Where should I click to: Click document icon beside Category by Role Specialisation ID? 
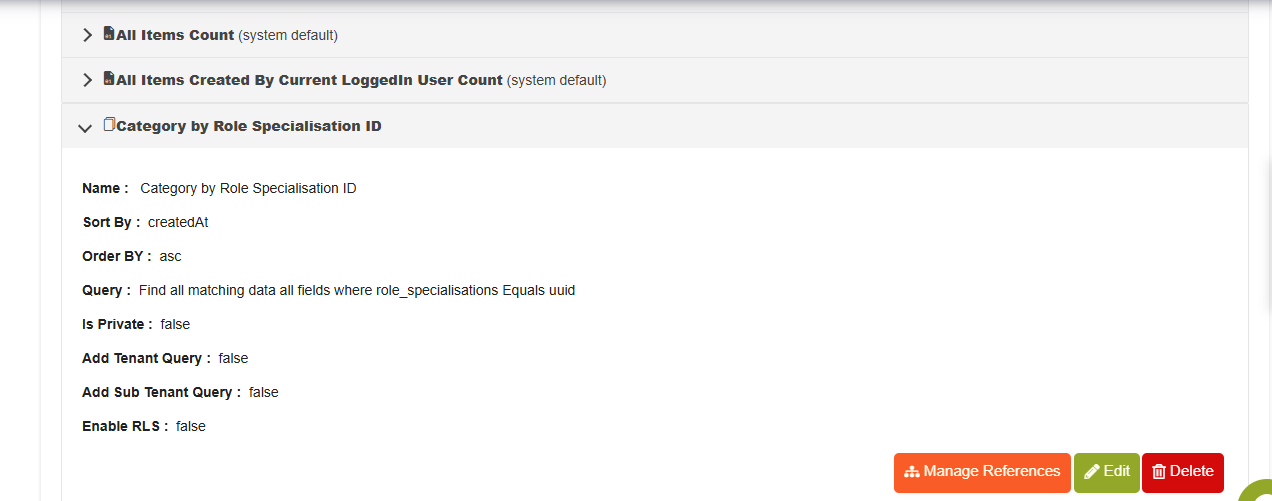(x=109, y=125)
